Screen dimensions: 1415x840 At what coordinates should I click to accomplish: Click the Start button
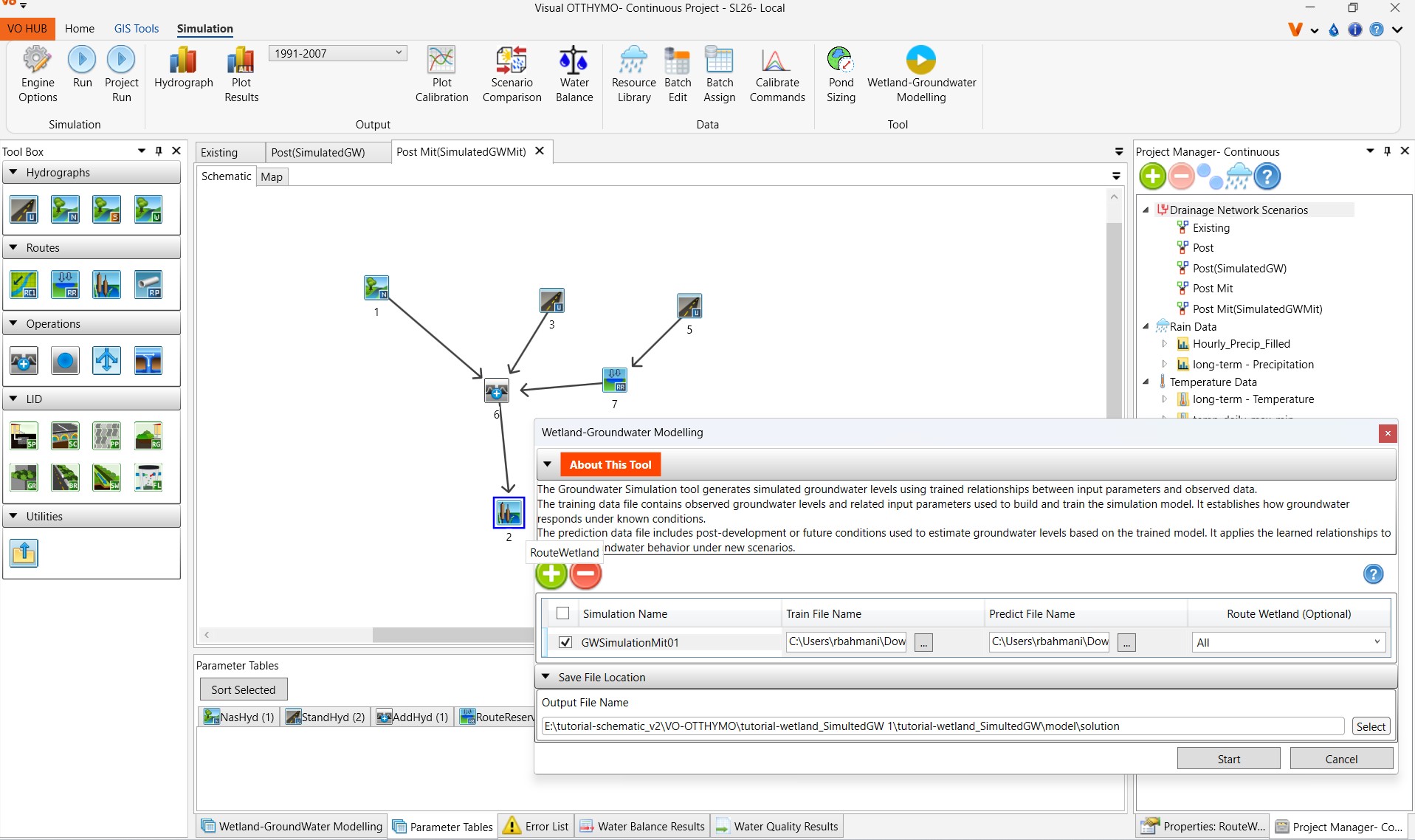[x=1228, y=758]
